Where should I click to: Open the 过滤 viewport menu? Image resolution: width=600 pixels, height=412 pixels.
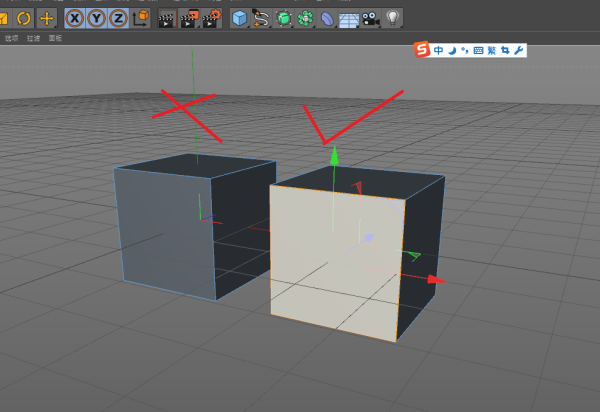pos(33,38)
